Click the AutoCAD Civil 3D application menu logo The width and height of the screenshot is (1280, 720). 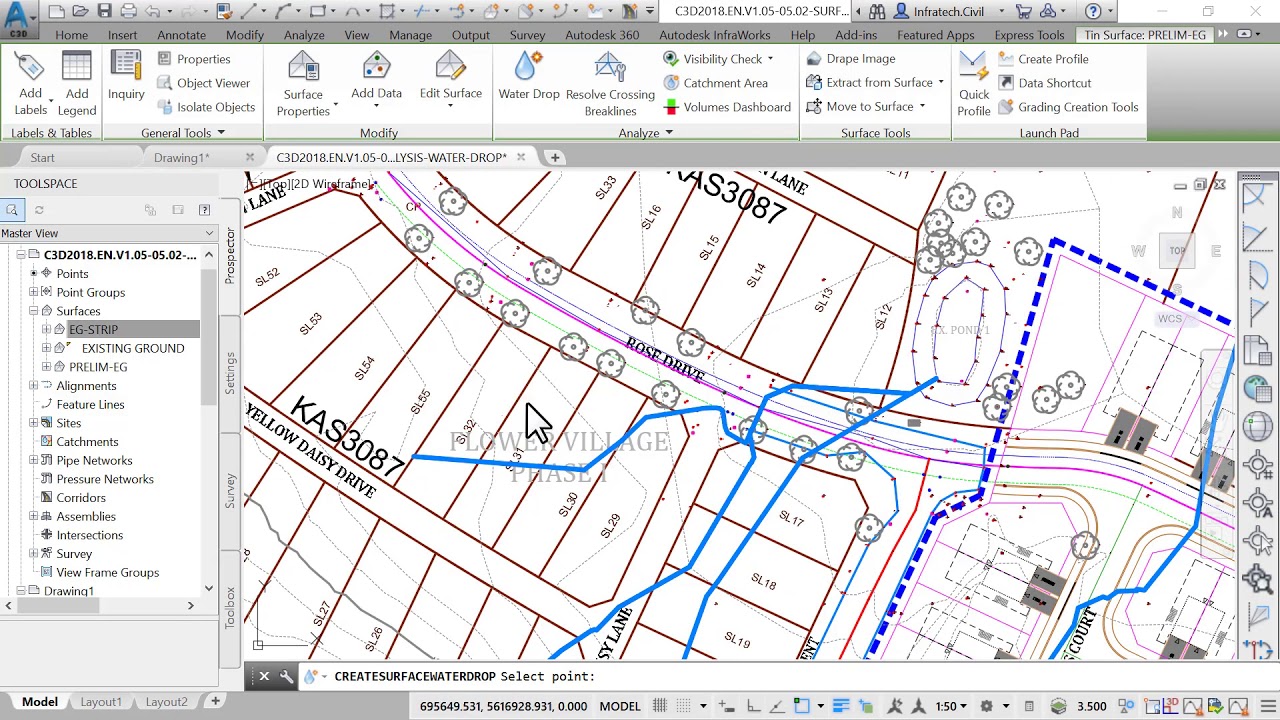(17, 17)
